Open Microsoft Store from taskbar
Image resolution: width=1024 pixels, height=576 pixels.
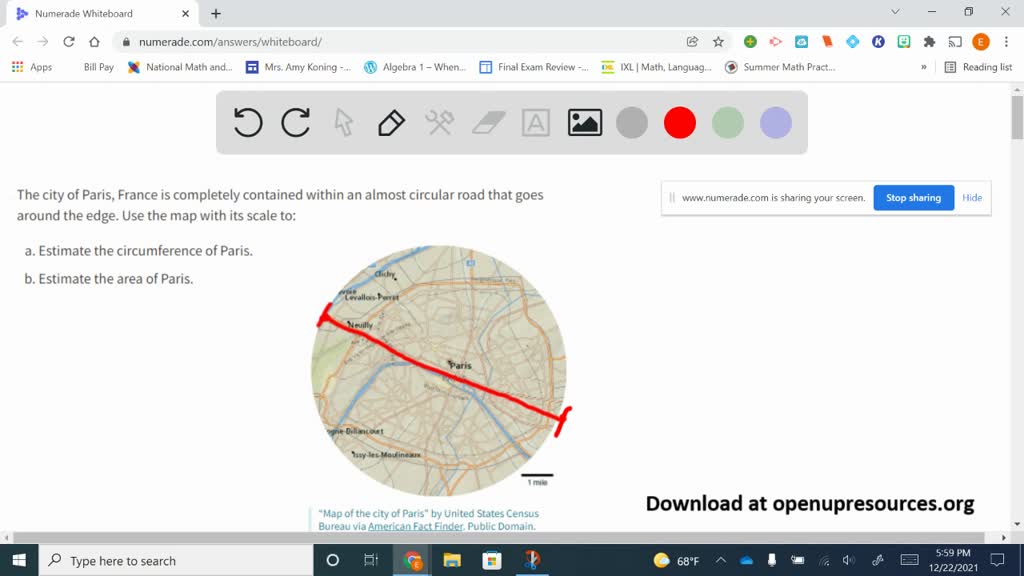click(x=492, y=560)
